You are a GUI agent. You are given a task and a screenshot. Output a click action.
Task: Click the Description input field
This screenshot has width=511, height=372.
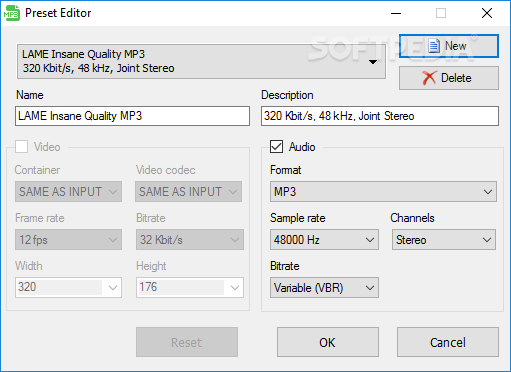[x=380, y=116]
